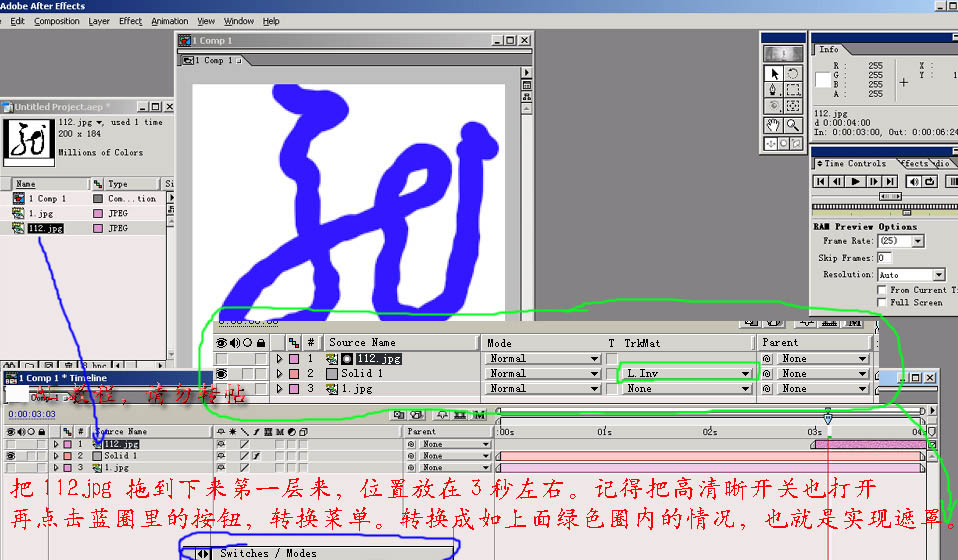Click the Play button in Time Controls
This screenshot has height=560, width=958.
click(x=855, y=181)
